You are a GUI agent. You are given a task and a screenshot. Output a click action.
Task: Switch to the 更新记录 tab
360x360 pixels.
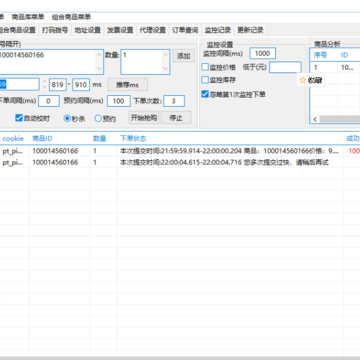[x=250, y=30]
